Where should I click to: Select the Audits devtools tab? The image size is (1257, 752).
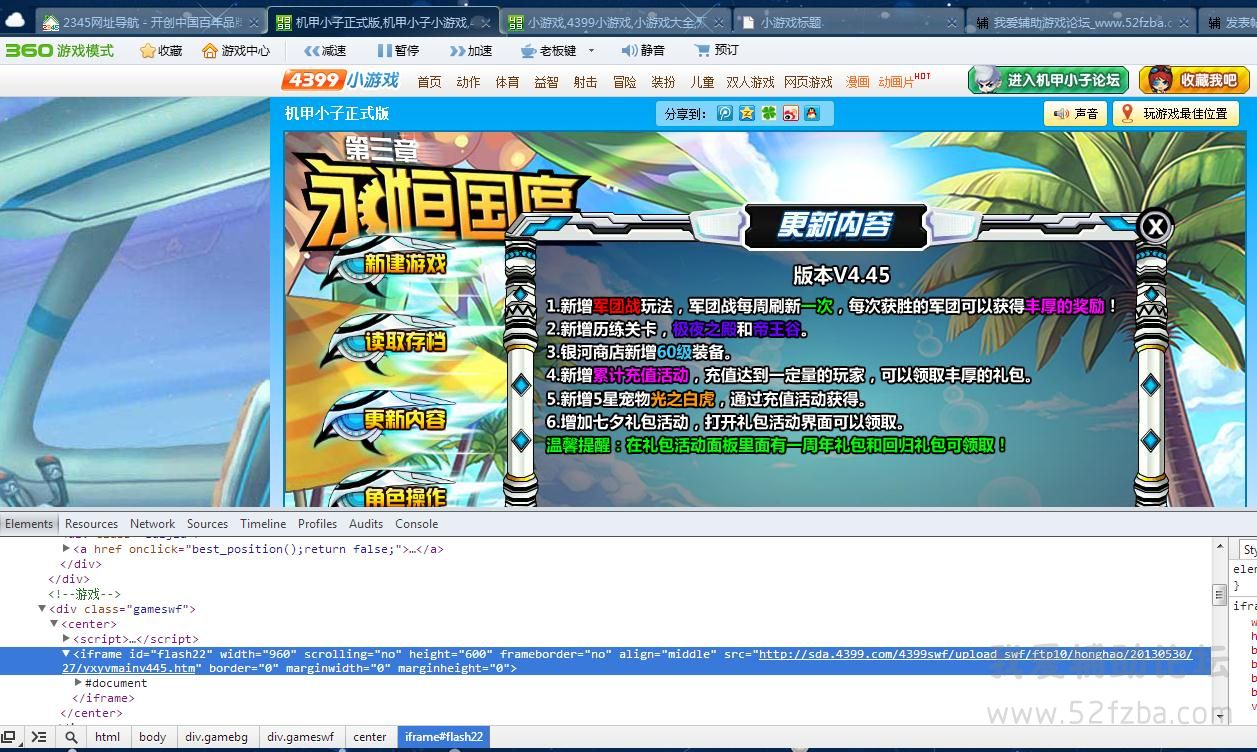(x=366, y=523)
